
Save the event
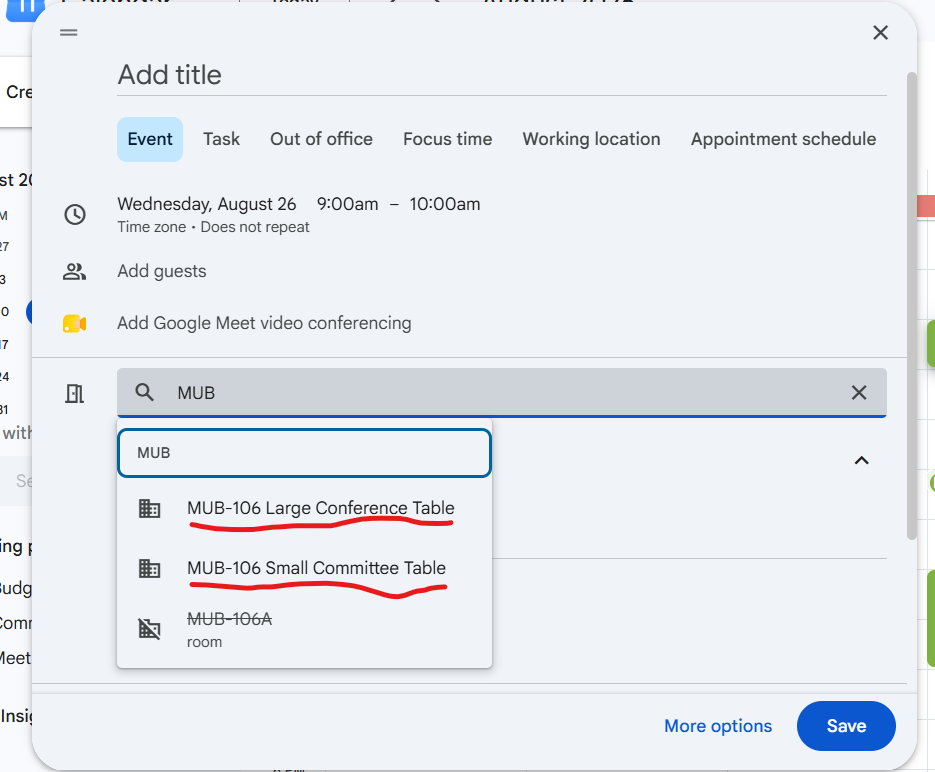point(846,726)
